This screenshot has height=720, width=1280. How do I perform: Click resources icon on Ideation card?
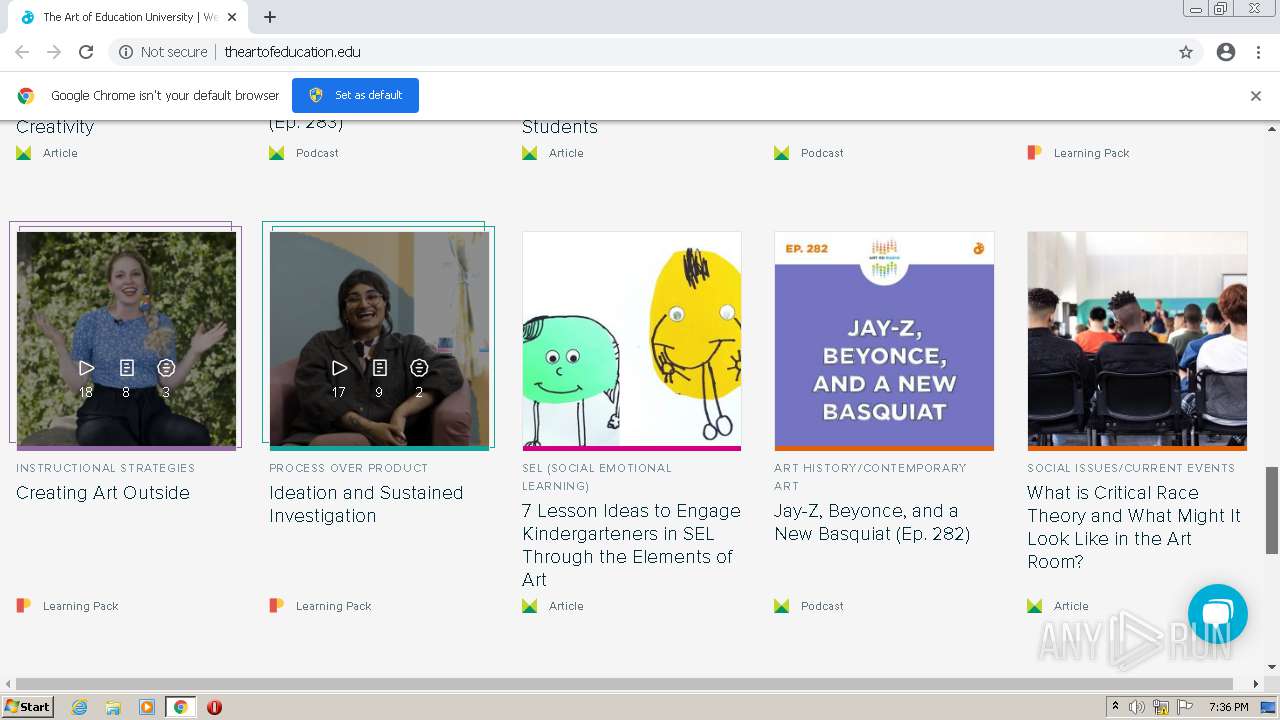click(x=419, y=368)
